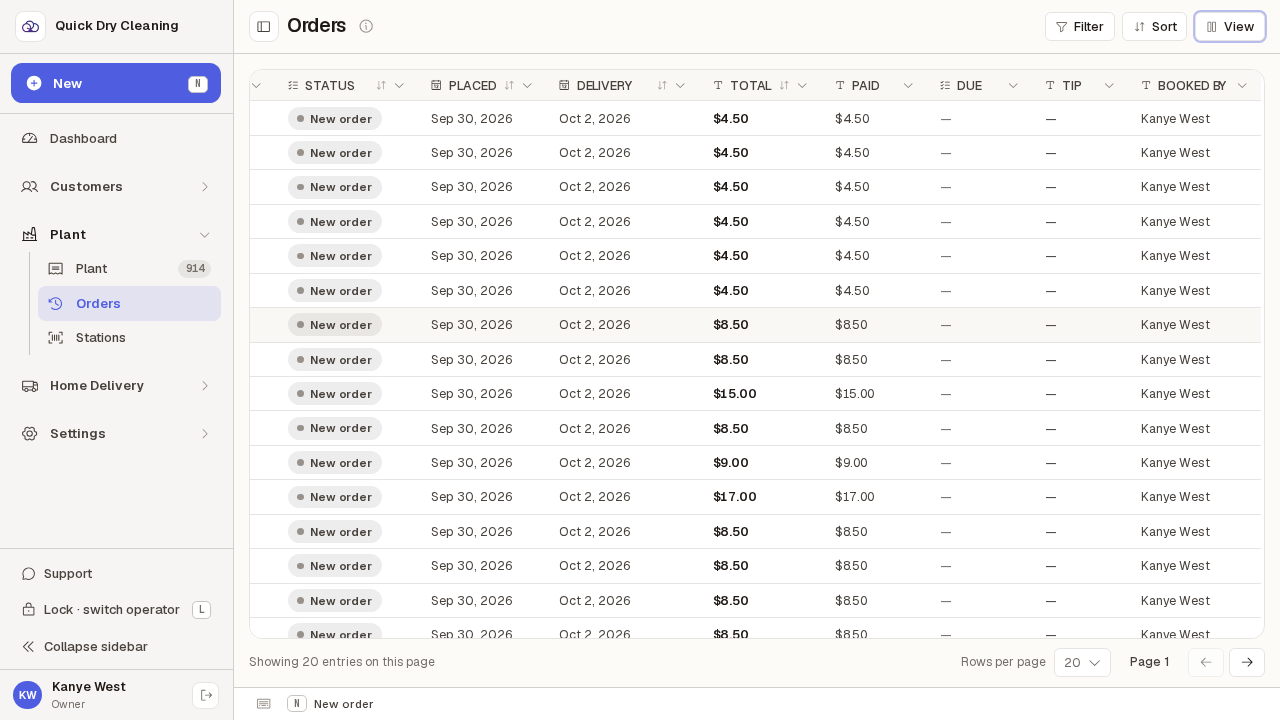Click the sort arrows icon in DELIVERY column
This screenshot has width=1280, height=720.
pos(662,86)
